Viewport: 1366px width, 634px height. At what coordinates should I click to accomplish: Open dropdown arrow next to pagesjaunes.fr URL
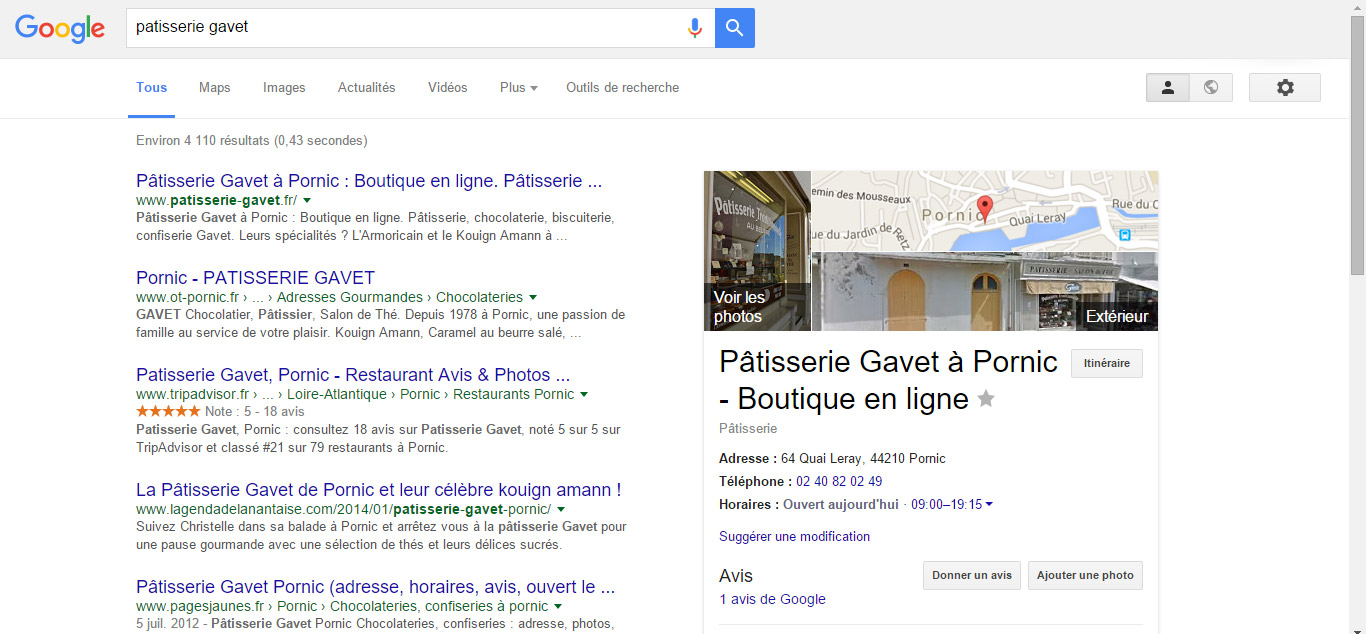558,606
